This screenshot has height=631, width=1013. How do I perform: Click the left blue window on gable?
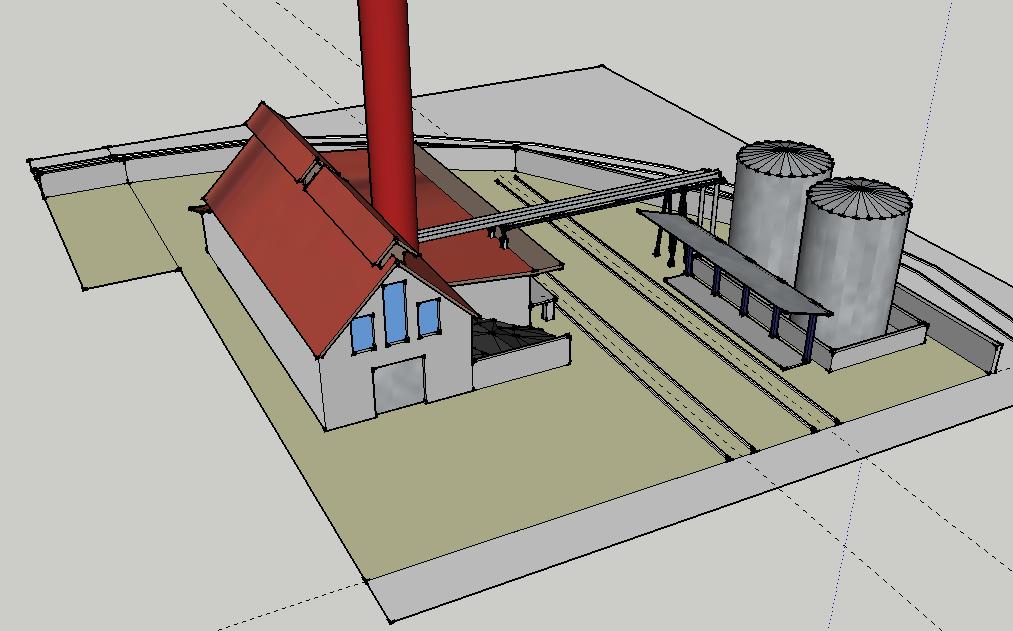click(362, 331)
